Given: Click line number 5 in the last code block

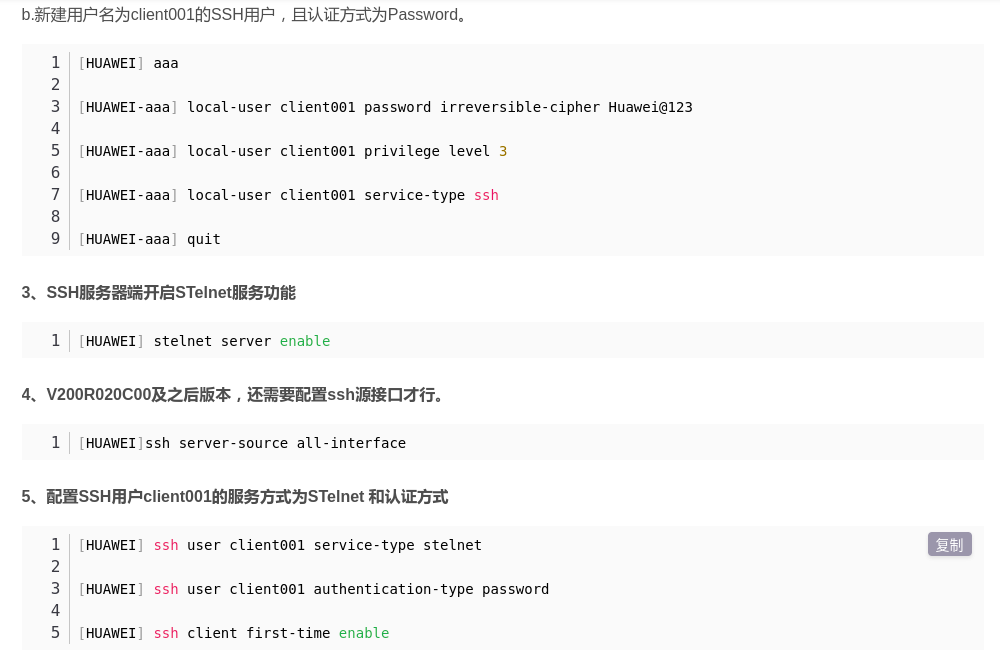Looking at the screenshot, I should tap(55, 632).
